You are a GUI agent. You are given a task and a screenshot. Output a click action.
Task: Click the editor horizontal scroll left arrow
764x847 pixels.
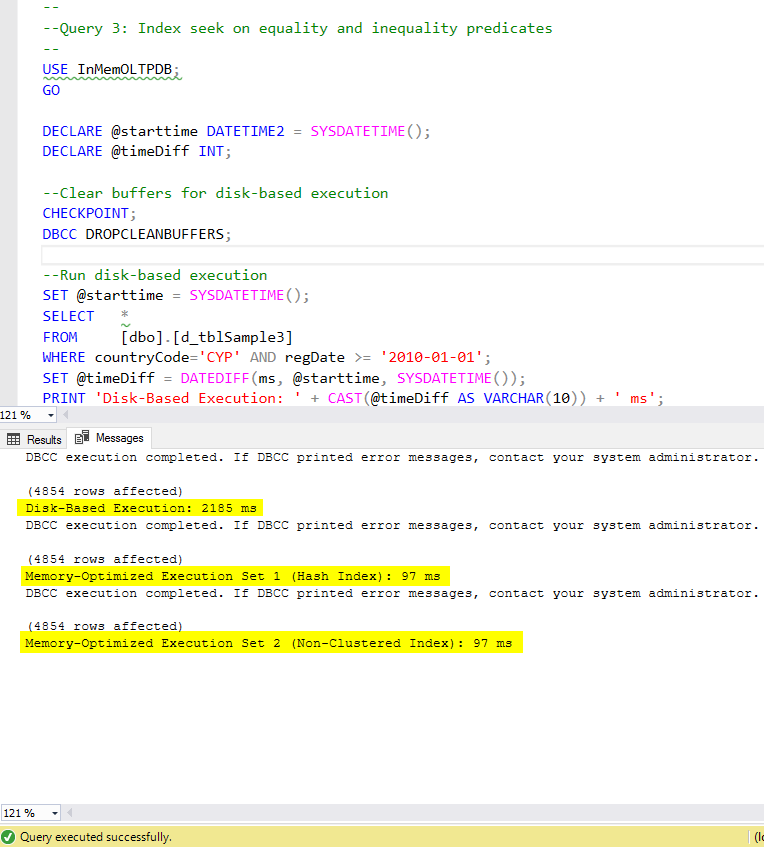(65, 415)
